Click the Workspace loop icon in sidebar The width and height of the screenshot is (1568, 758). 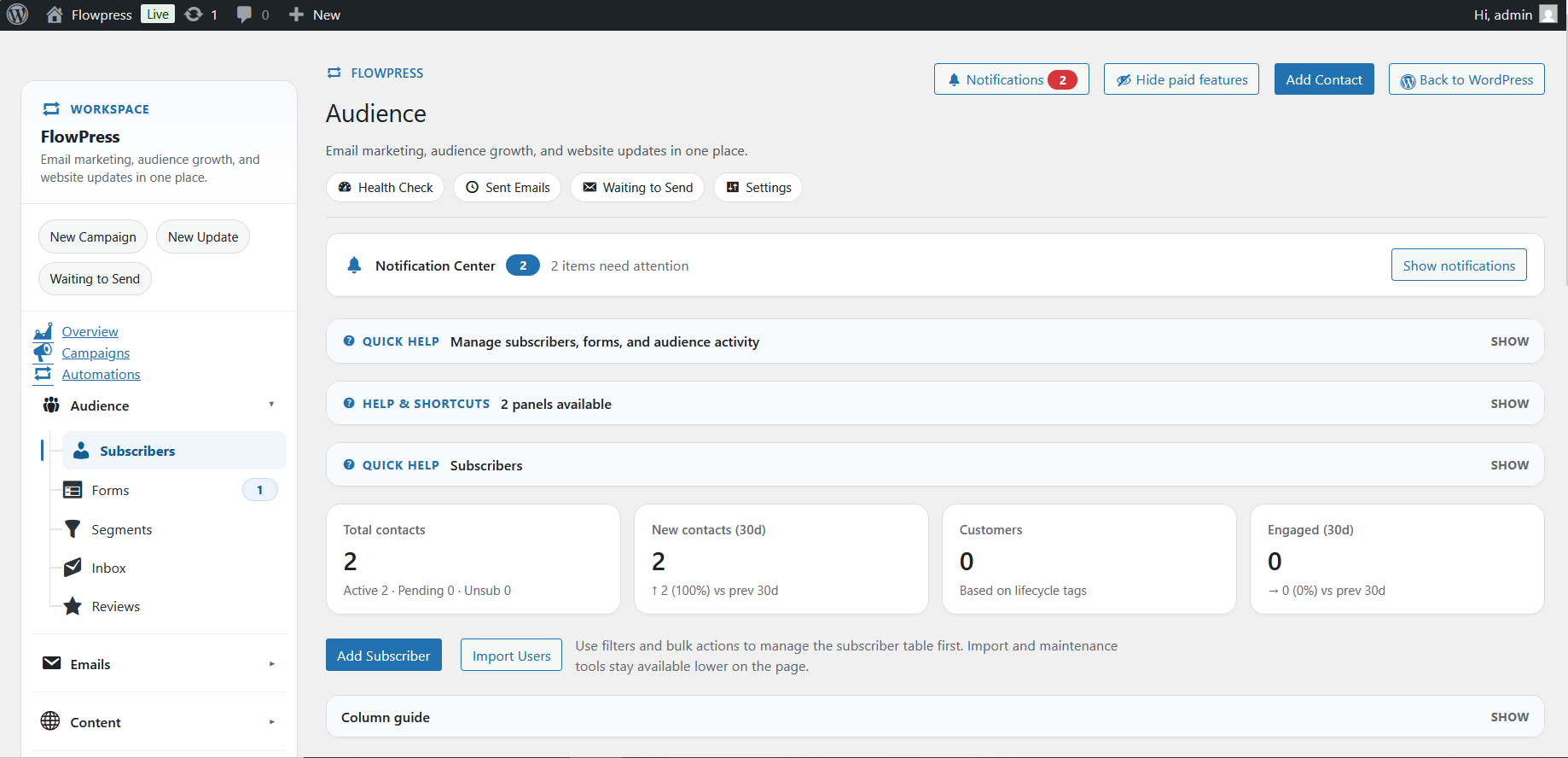pos(51,108)
